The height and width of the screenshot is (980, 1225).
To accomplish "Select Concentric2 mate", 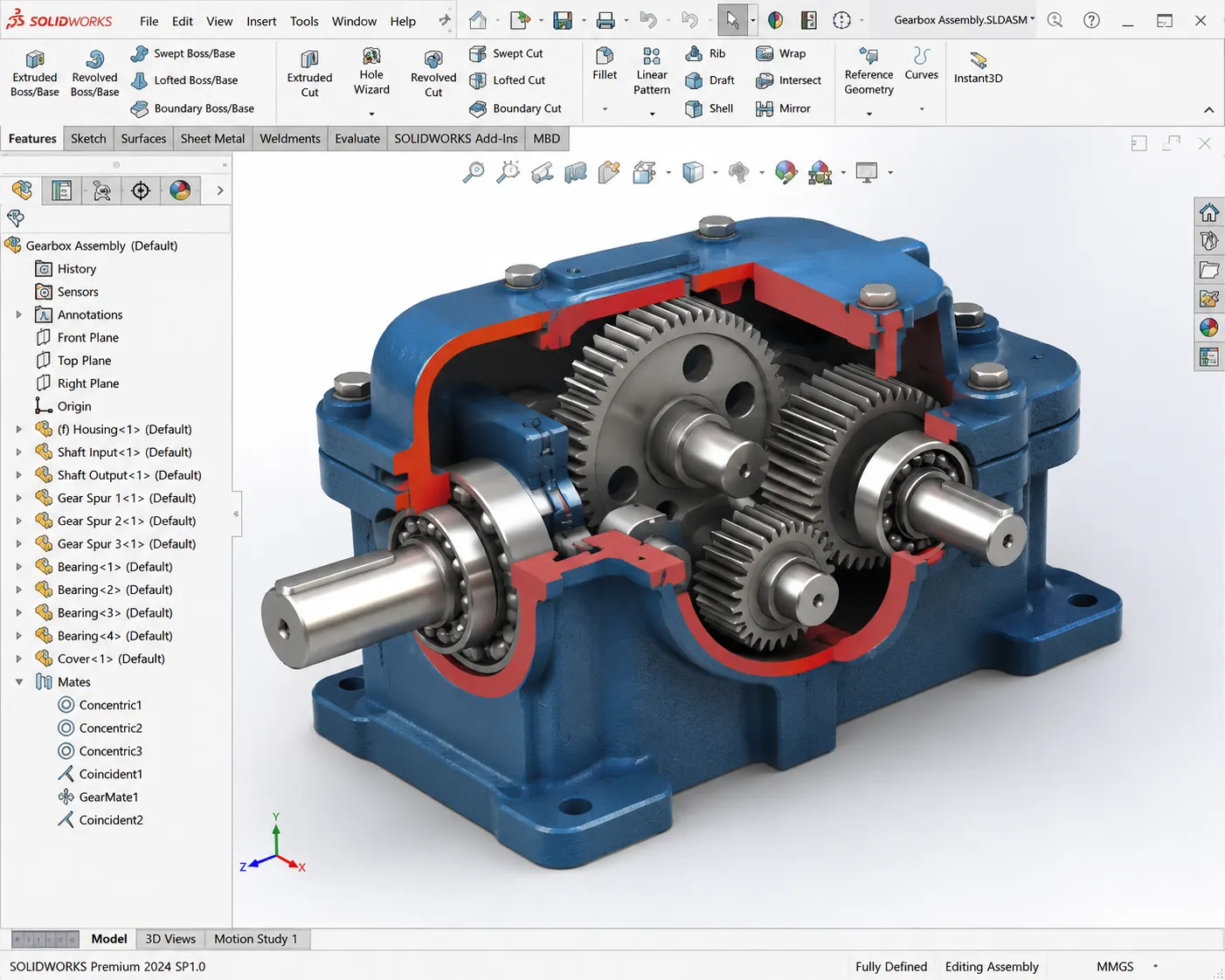I will (100, 728).
